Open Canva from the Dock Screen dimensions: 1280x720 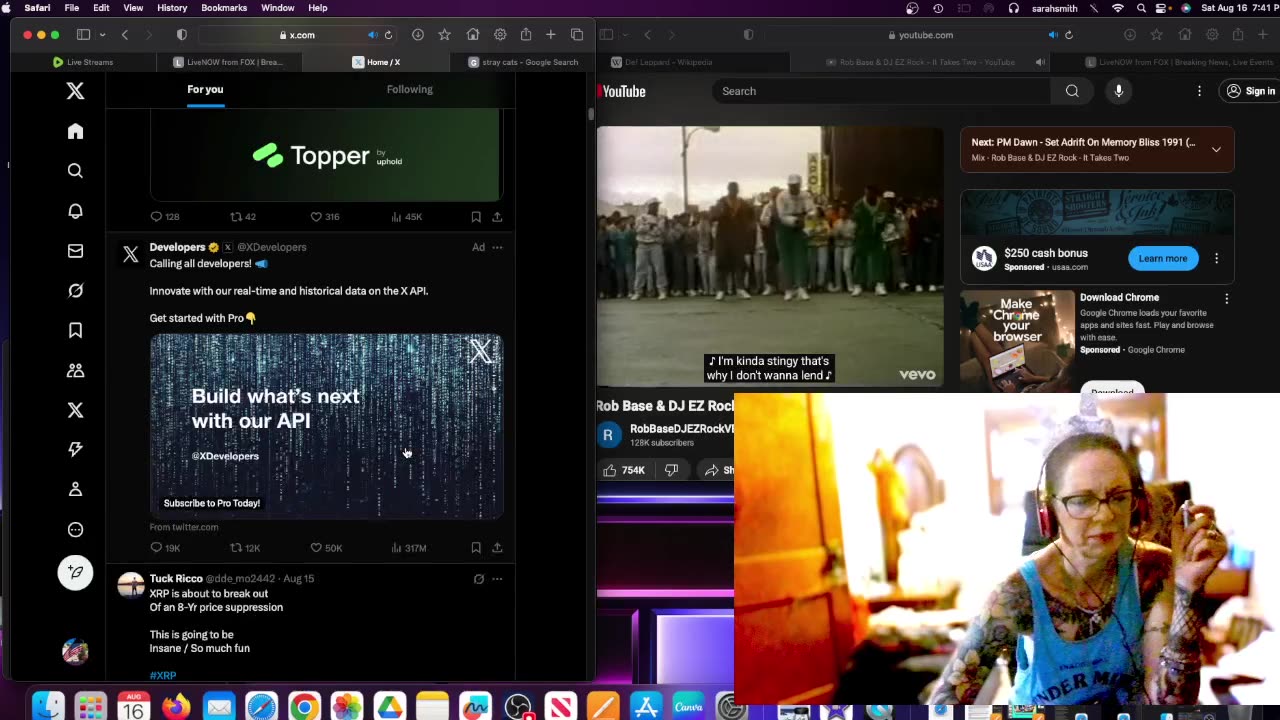pos(688,707)
